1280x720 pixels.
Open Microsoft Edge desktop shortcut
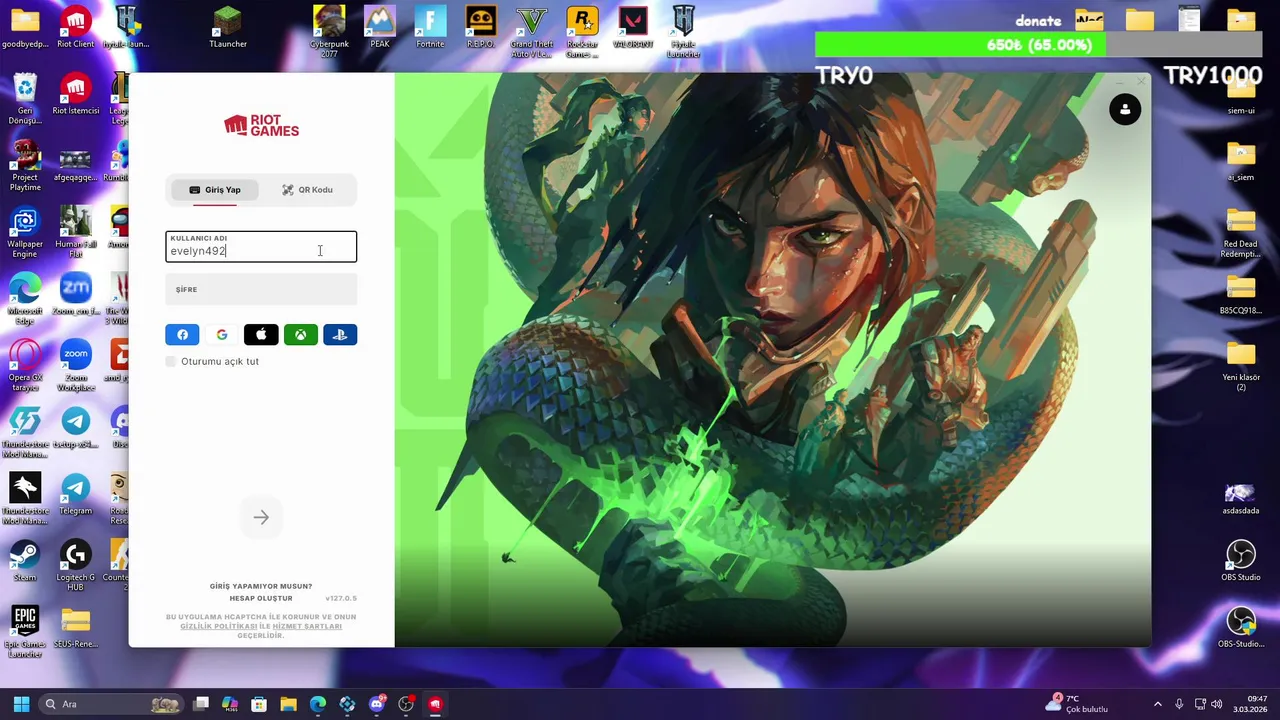coord(25,299)
